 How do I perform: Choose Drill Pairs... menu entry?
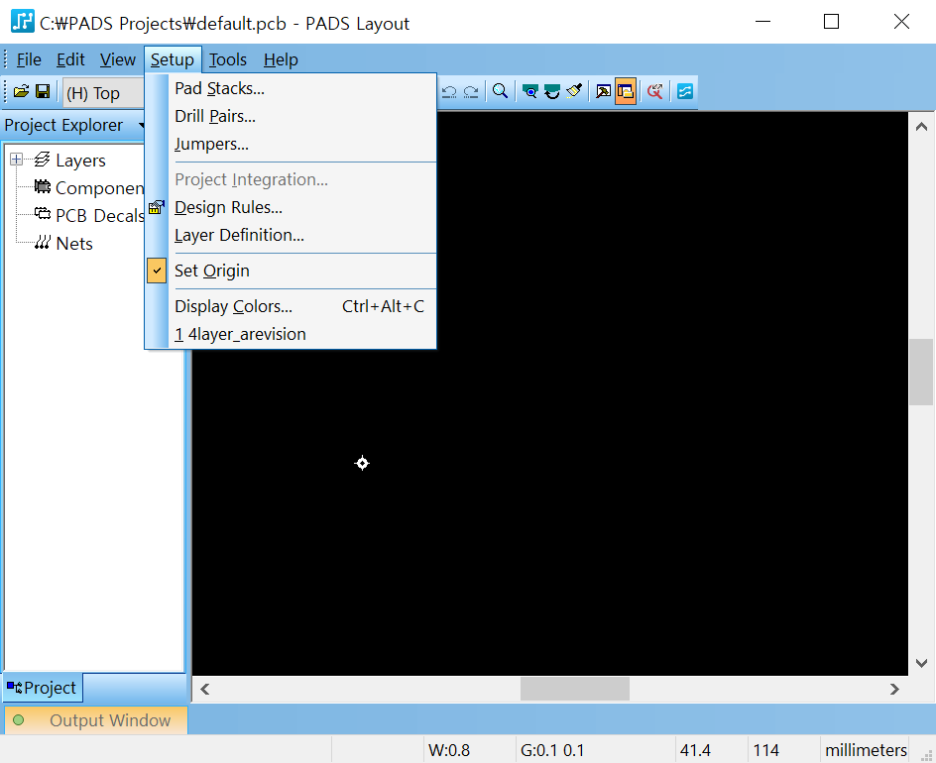[x=291, y=116]
